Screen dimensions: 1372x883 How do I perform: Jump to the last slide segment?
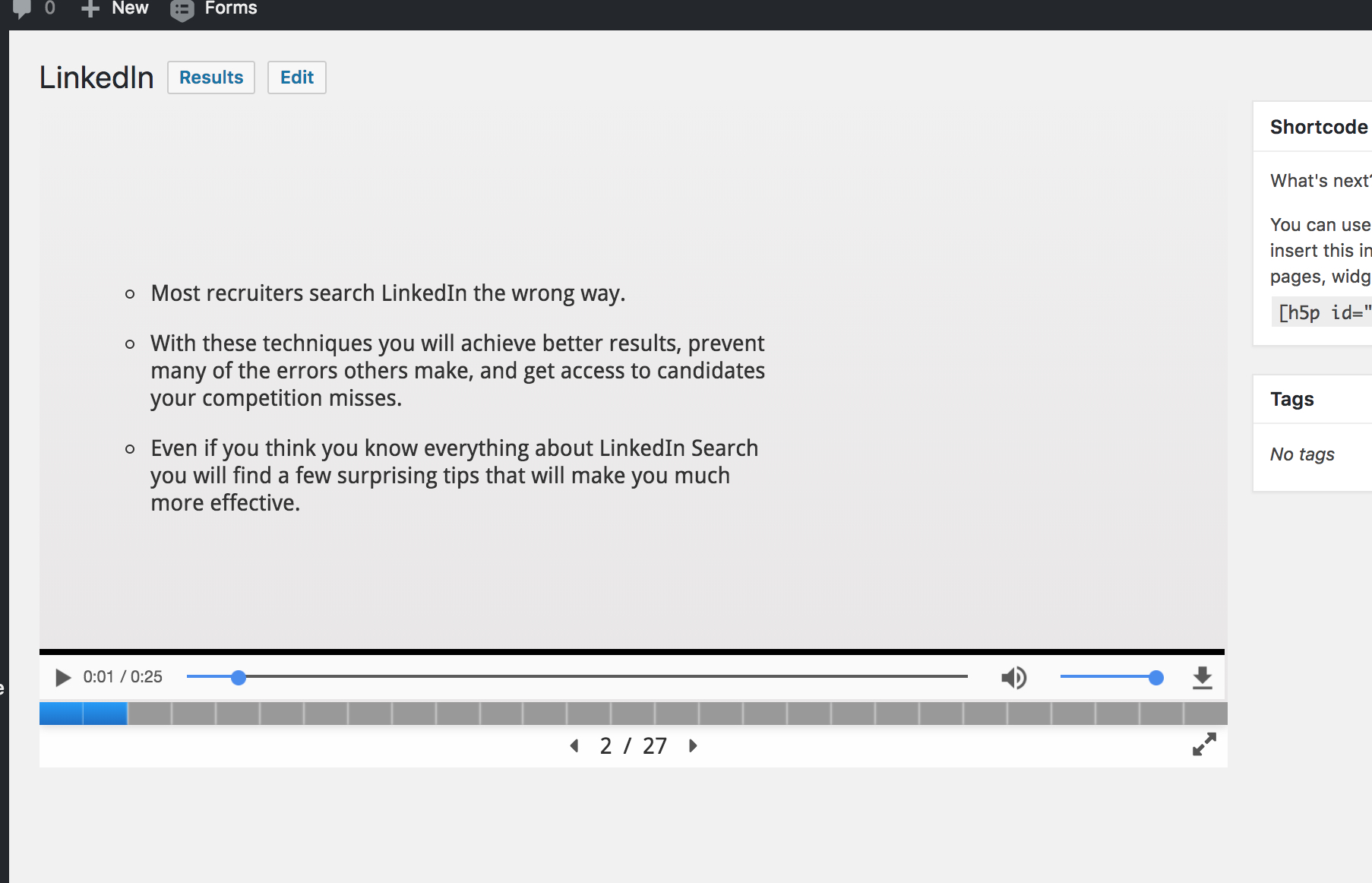point(1206,714)
